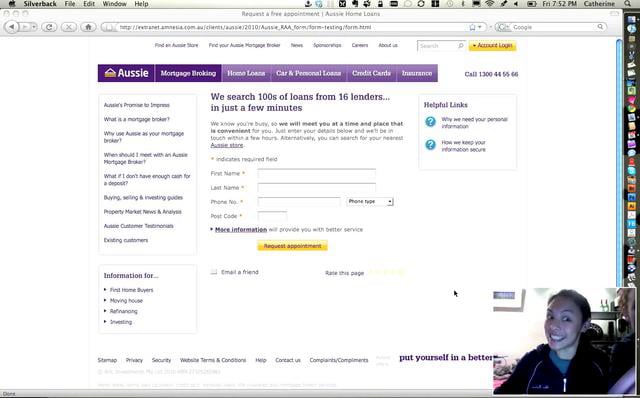Open the Apple menu
The width and height of the screenshot is (640, 398).
12,4
